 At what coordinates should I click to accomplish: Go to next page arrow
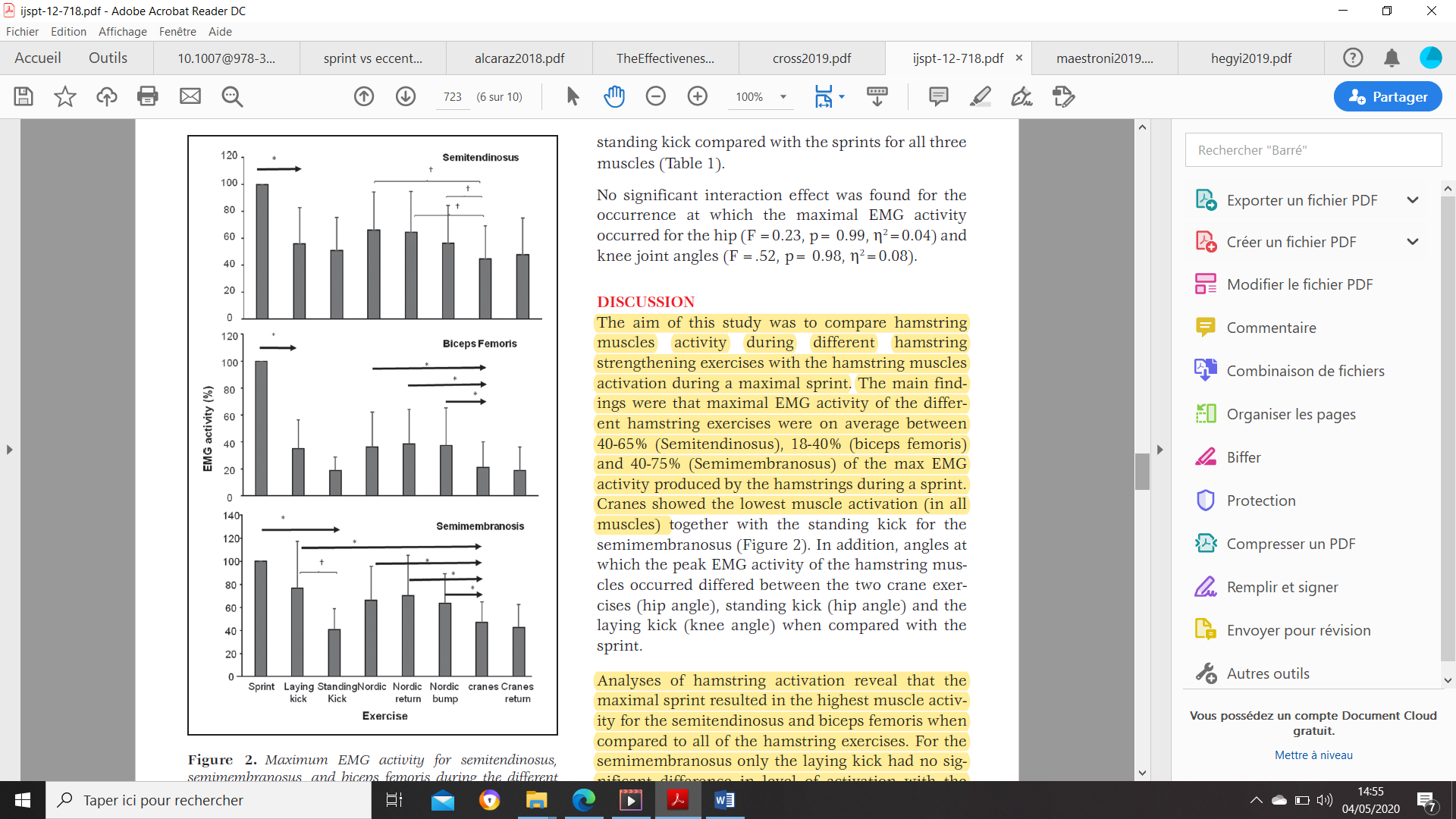pyautogui.click(x=406, y=96)
